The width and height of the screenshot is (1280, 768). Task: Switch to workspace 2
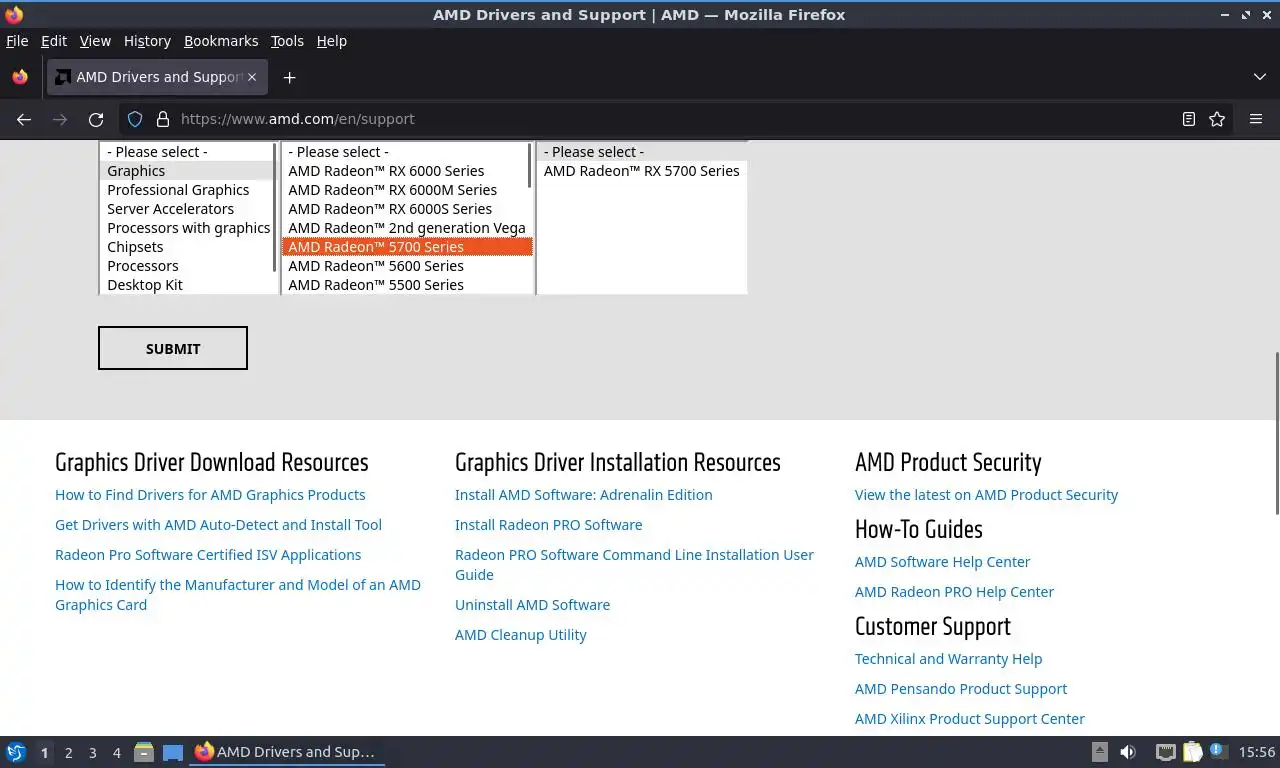click(x=68, y=753)
